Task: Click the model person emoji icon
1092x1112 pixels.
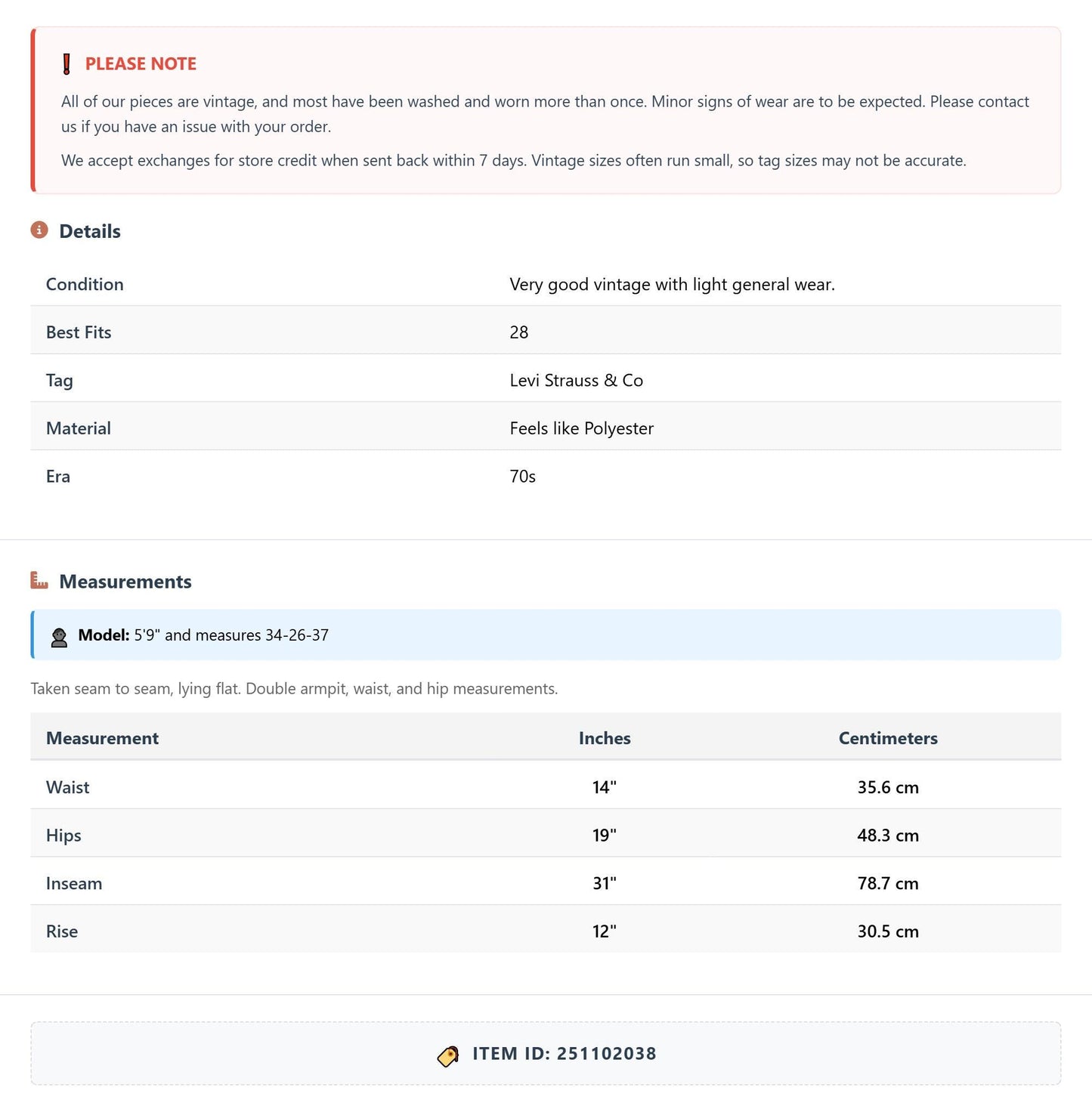Action: pos(59,637)
